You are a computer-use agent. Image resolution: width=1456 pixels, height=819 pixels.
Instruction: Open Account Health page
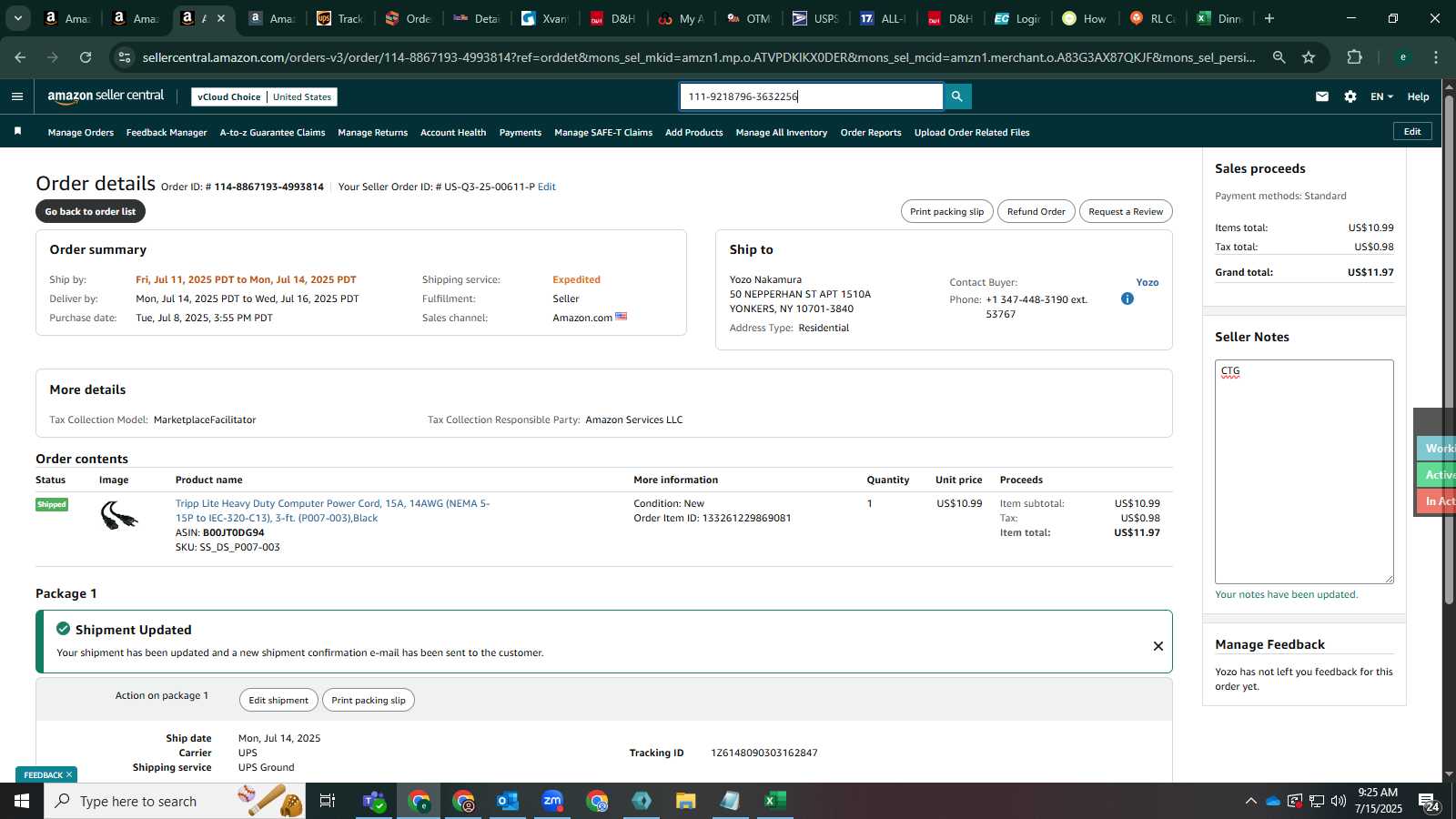point(453,132)
